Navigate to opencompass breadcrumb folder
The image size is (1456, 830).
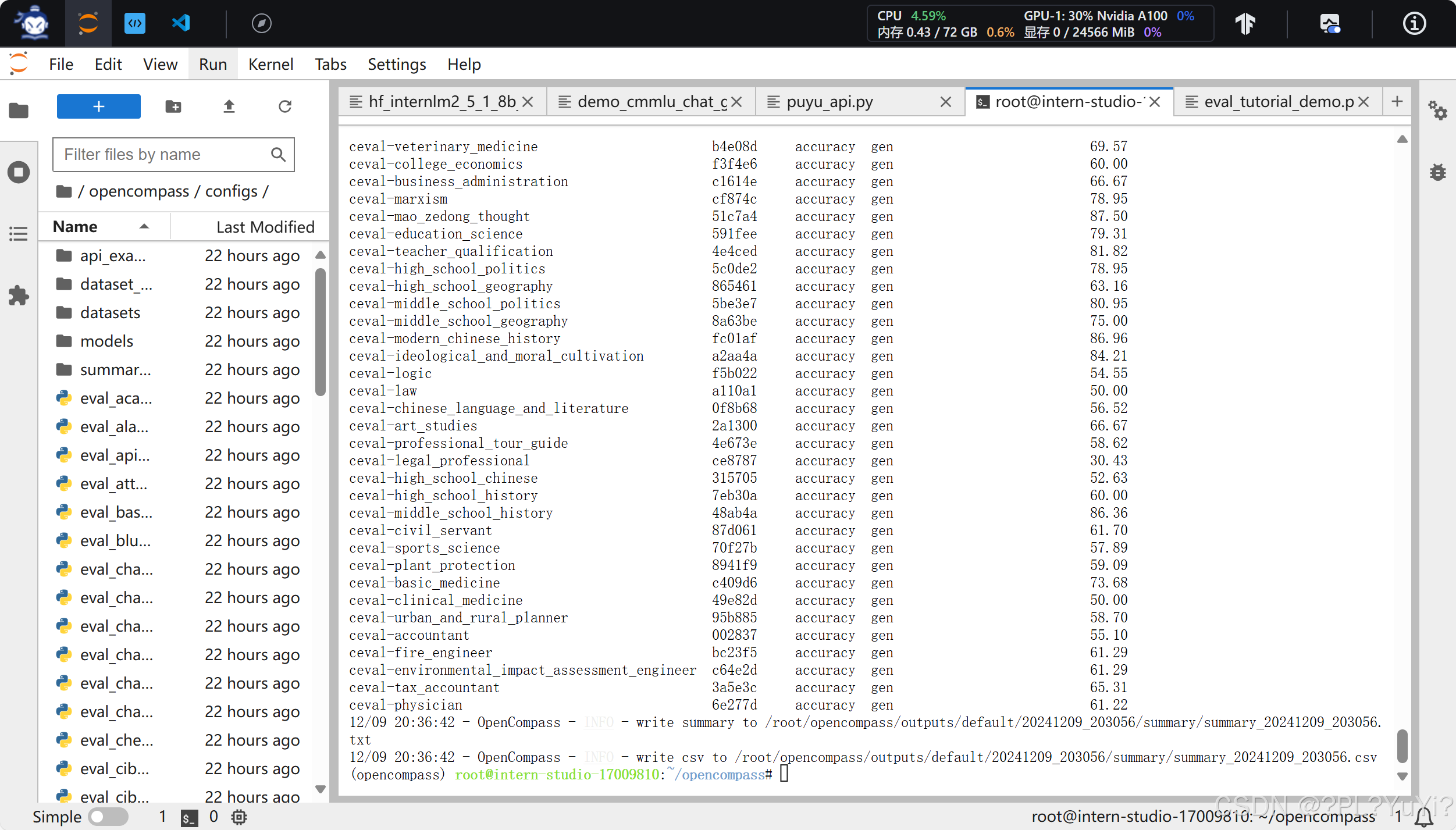click(139, 191)
